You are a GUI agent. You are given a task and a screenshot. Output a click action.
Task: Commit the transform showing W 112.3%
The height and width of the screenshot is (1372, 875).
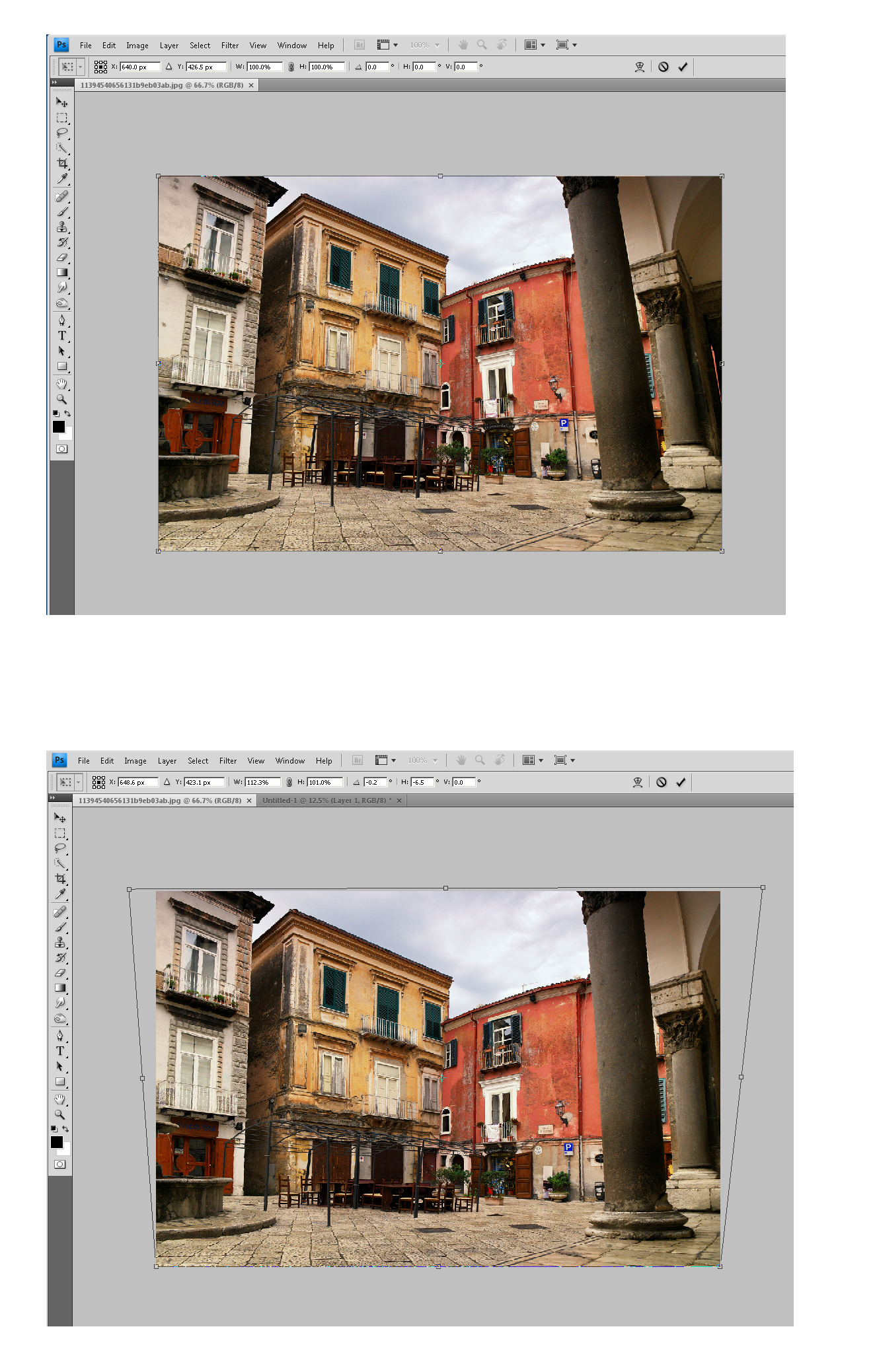point(681,782)
